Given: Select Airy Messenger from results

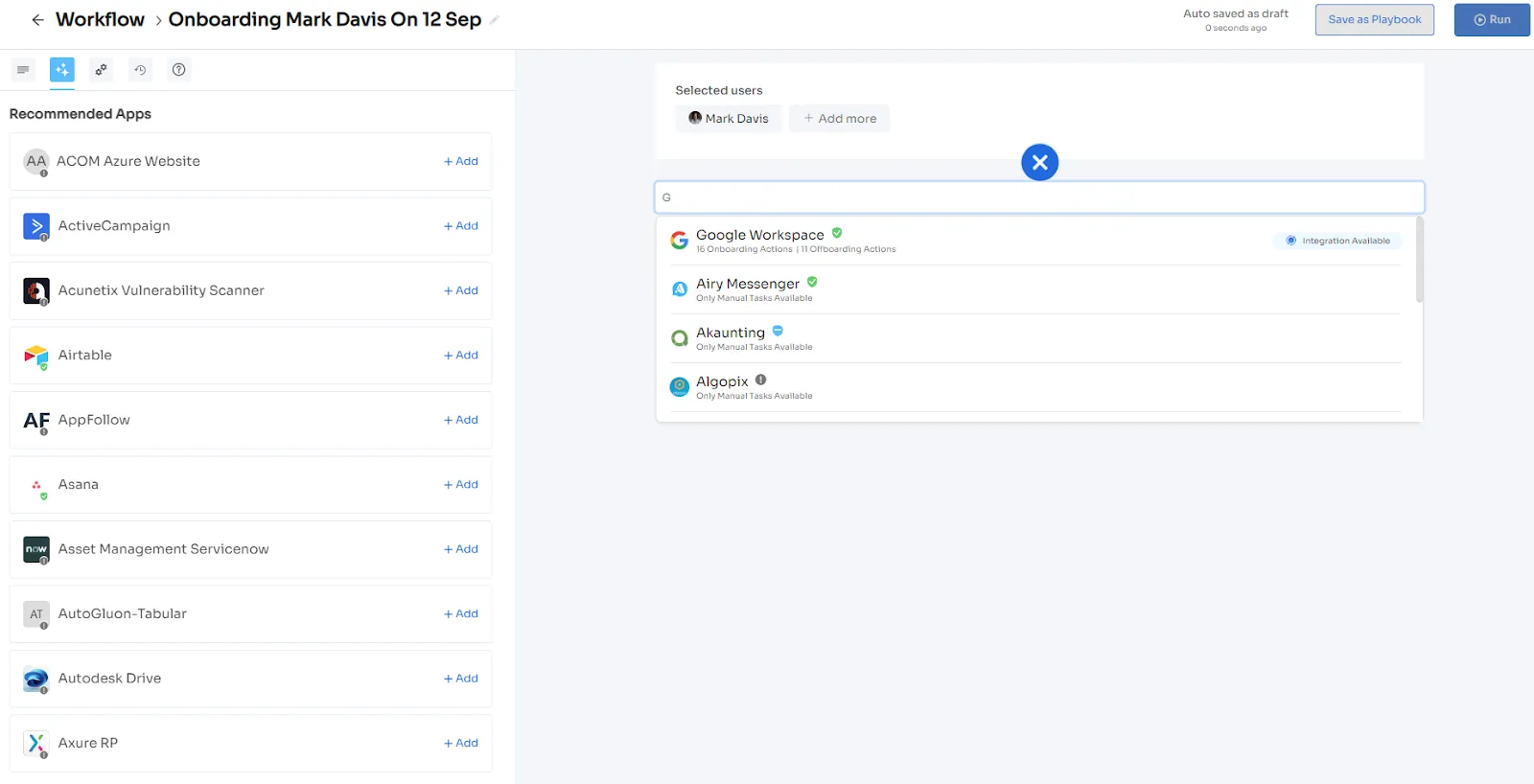Looking at the screenshot, I should click(x=1035, y=289).
